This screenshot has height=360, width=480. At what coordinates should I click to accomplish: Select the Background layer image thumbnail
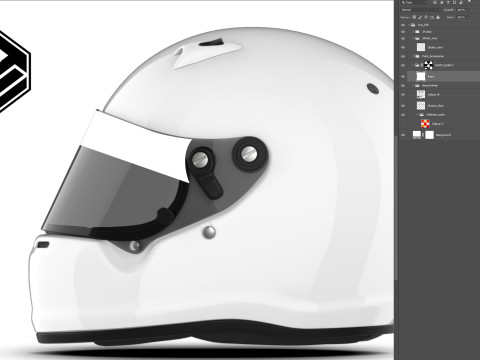417,135
